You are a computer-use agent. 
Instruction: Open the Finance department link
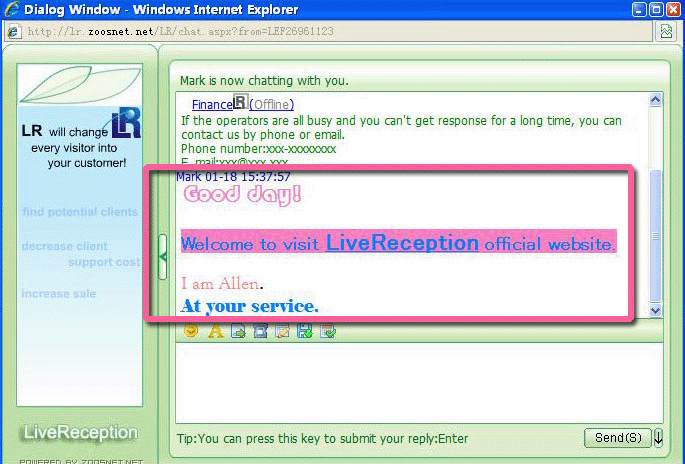212,105
